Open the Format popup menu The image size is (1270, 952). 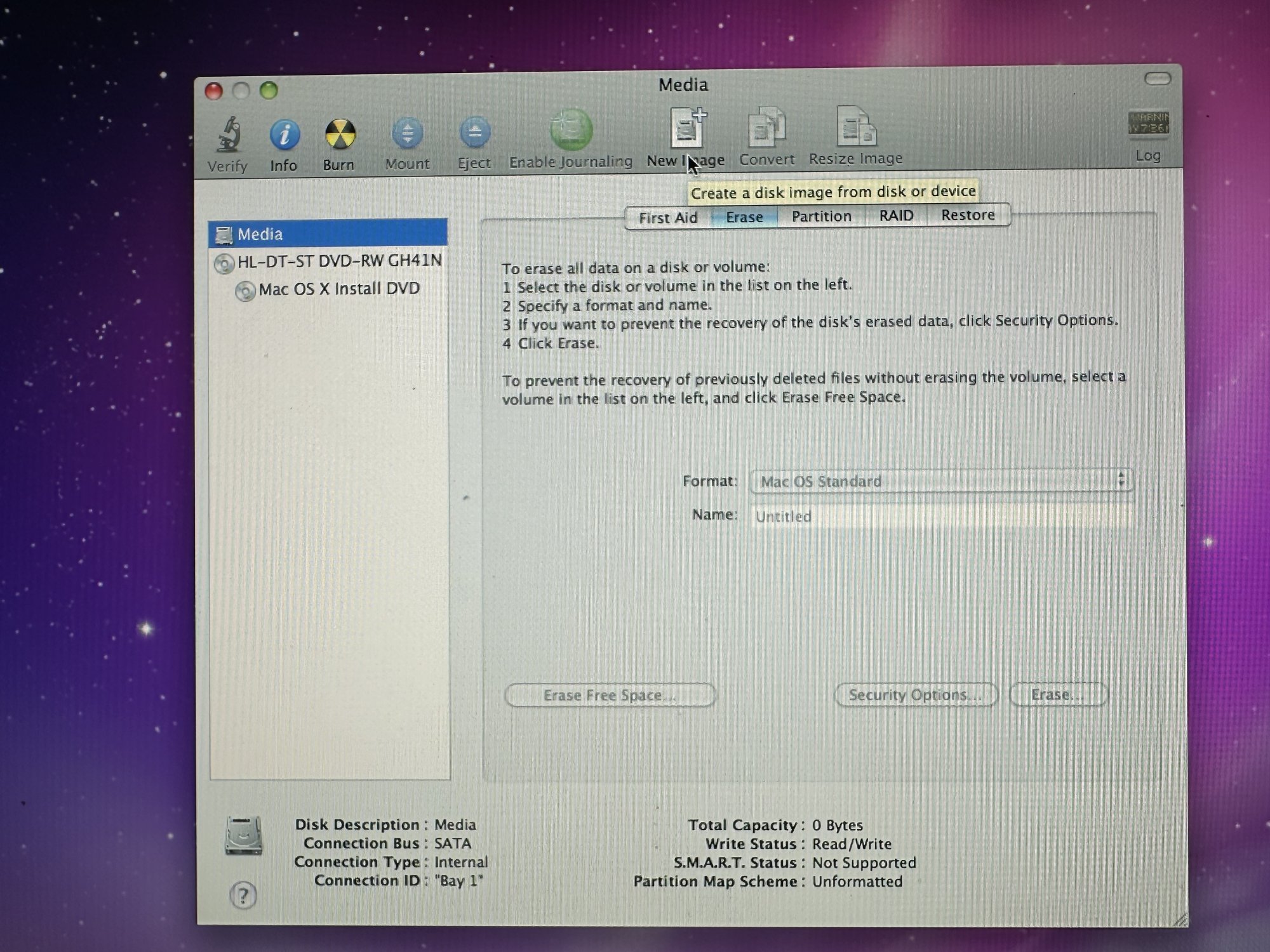click(941, 481)
